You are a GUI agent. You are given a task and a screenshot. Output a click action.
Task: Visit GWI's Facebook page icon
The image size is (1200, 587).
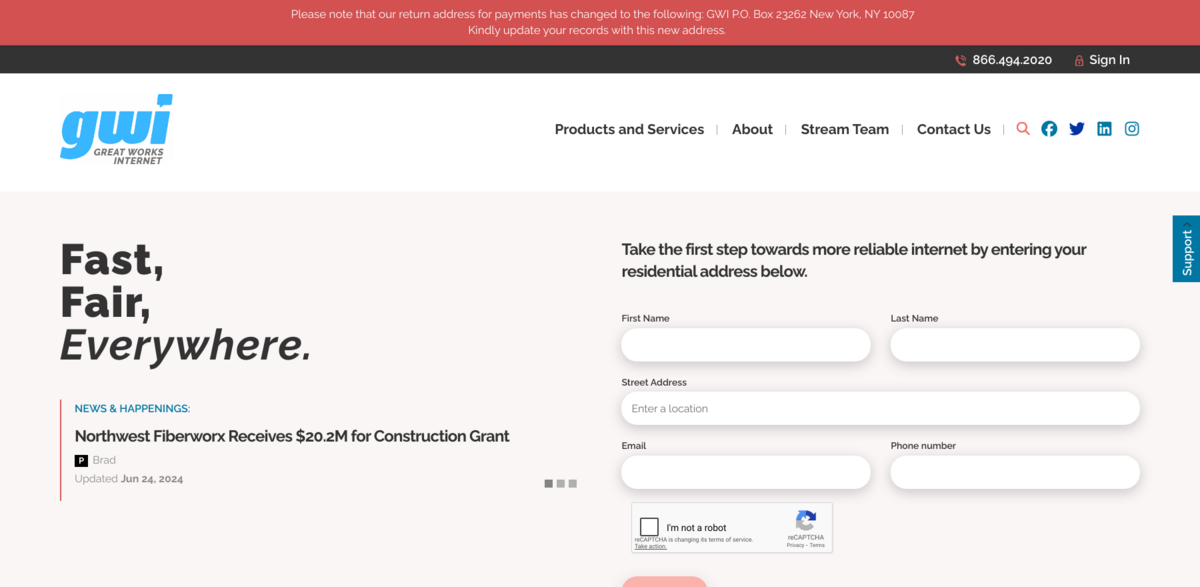(1049, 129)
